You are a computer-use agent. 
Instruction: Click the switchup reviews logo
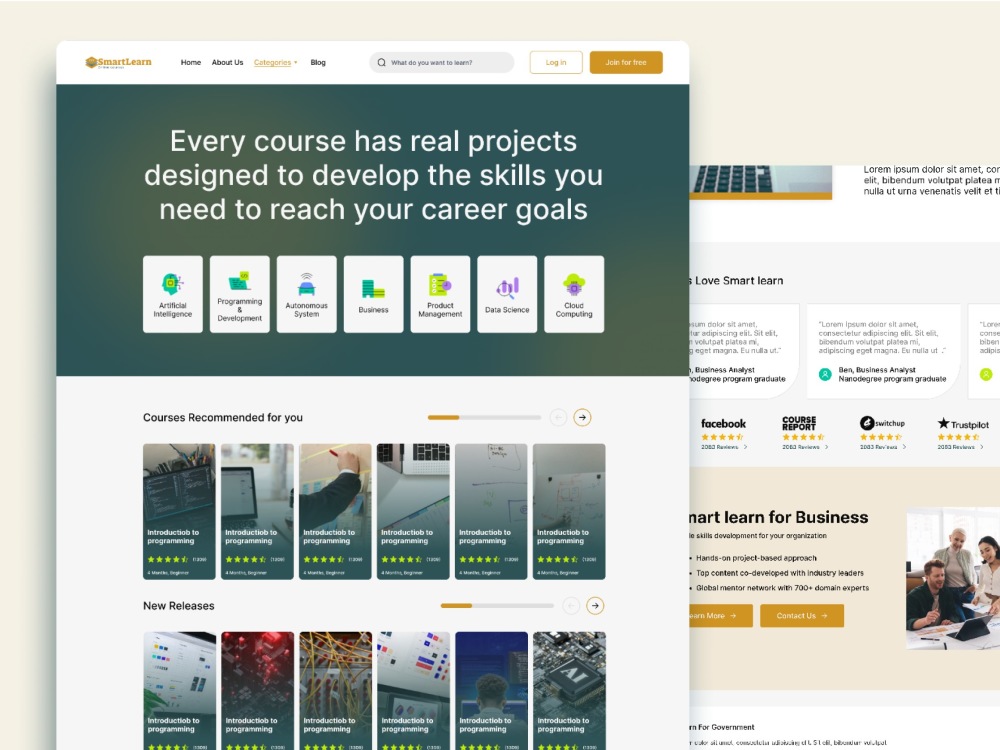882,423
